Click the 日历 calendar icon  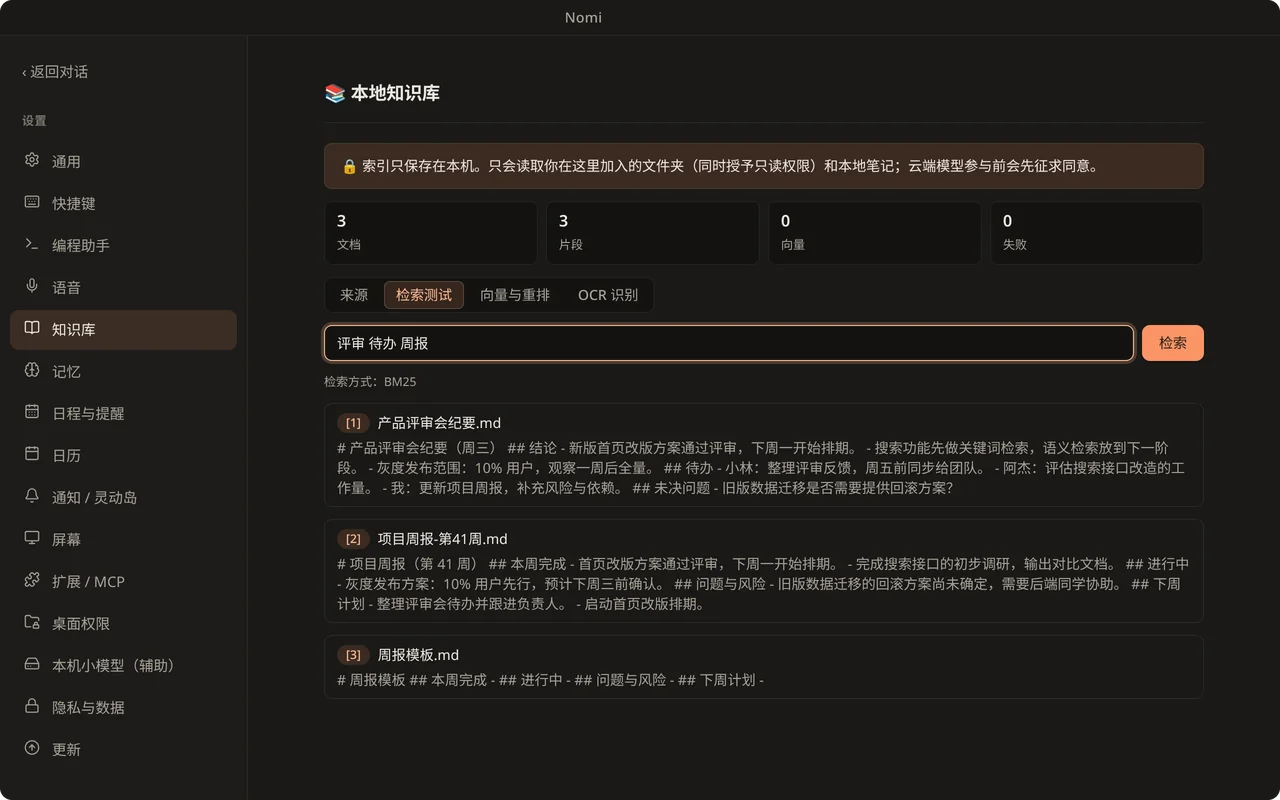pos(32,455)
